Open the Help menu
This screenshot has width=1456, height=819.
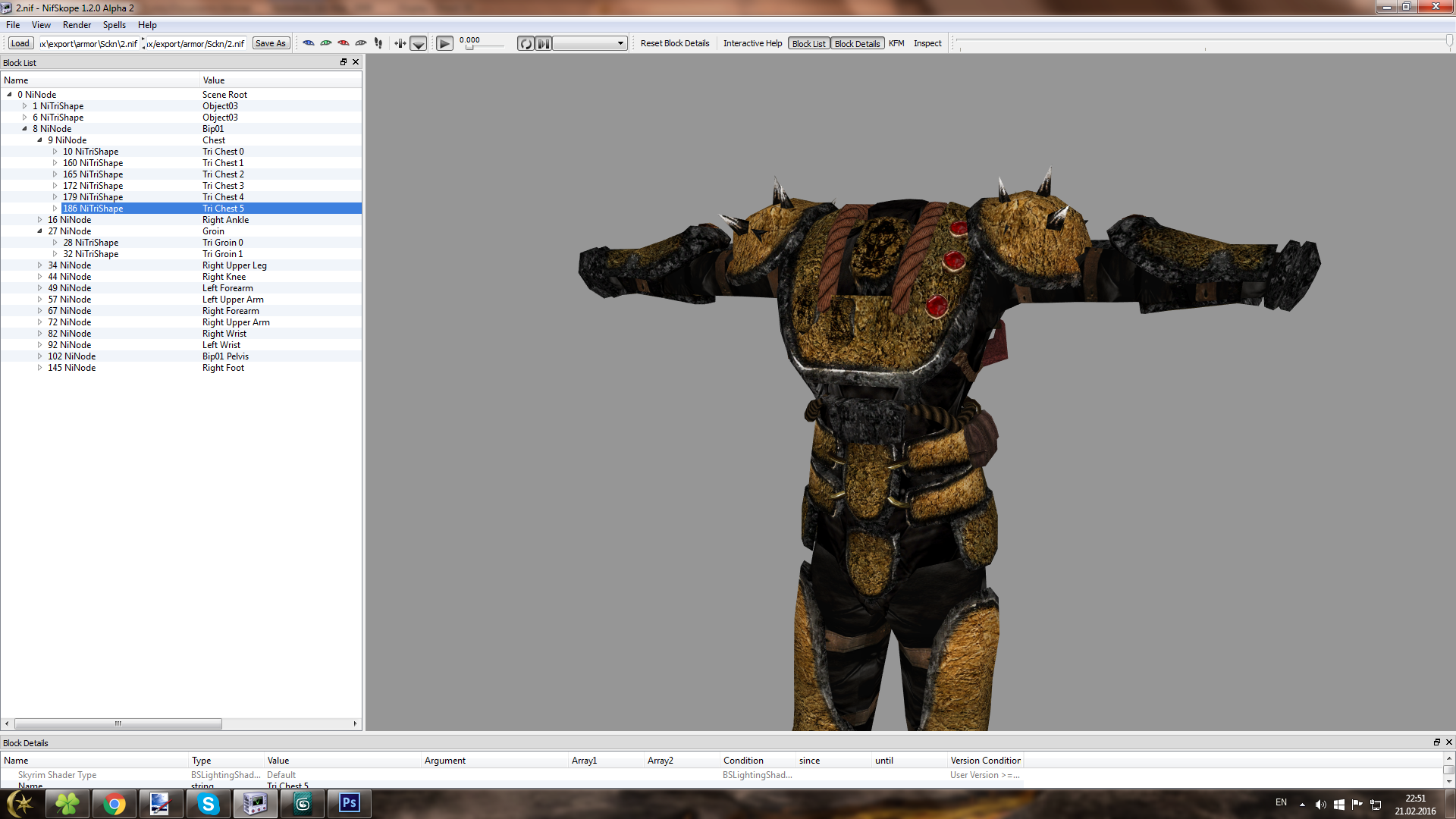(147, 25)
